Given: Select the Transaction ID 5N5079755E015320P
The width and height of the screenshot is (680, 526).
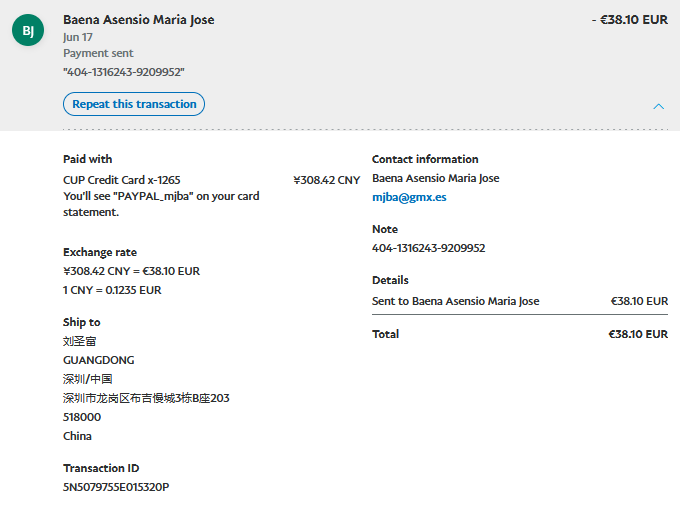Looking at the screenshot, I should (116, 487).
